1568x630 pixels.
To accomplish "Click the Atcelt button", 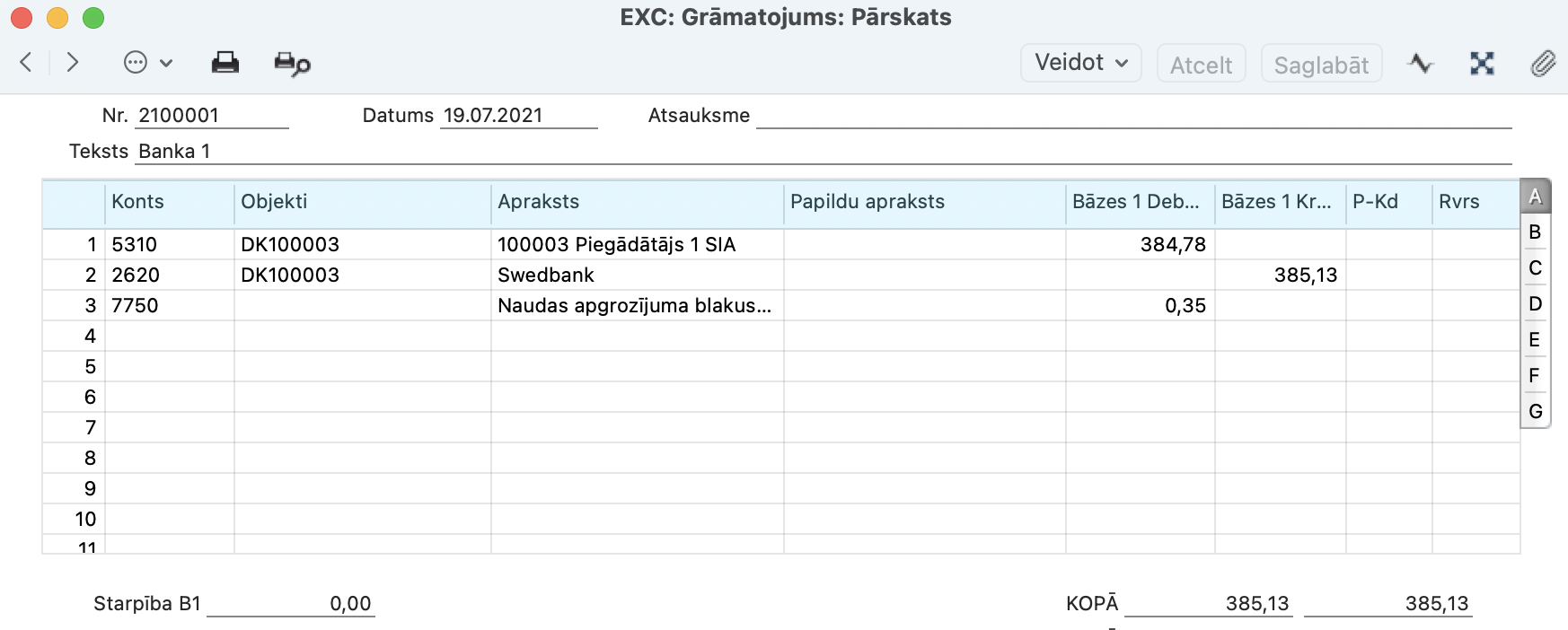I will [x=1201, y=65].
